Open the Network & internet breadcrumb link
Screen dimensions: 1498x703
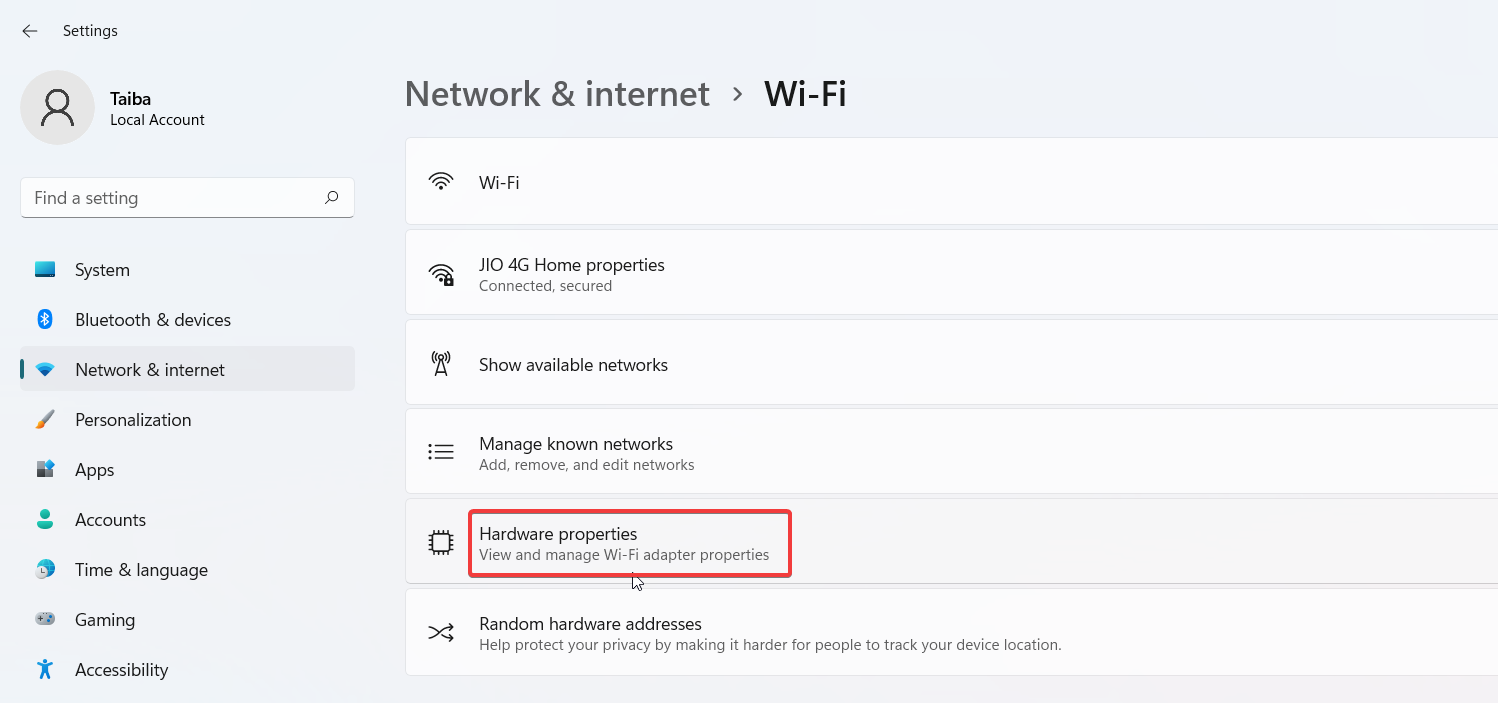pos(557,93)
